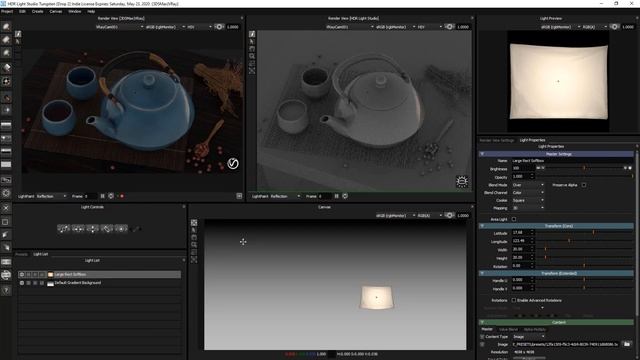Viewport: 640px width, 360px height.
Task: Click first Light Controls button
Action: (x=64, y=229)
